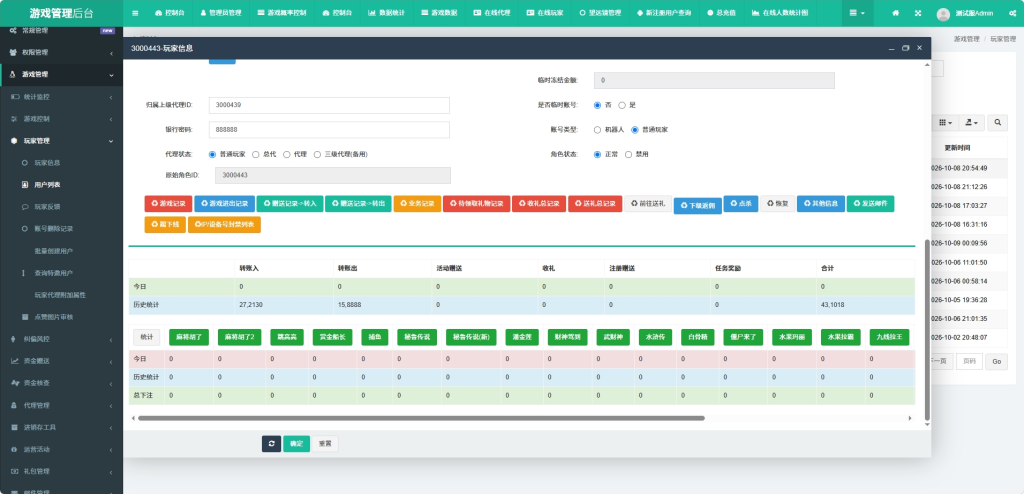Screen dimensions: 1024x494
Task: Click the red 游戏记录 button
Action: pos(168,204)
